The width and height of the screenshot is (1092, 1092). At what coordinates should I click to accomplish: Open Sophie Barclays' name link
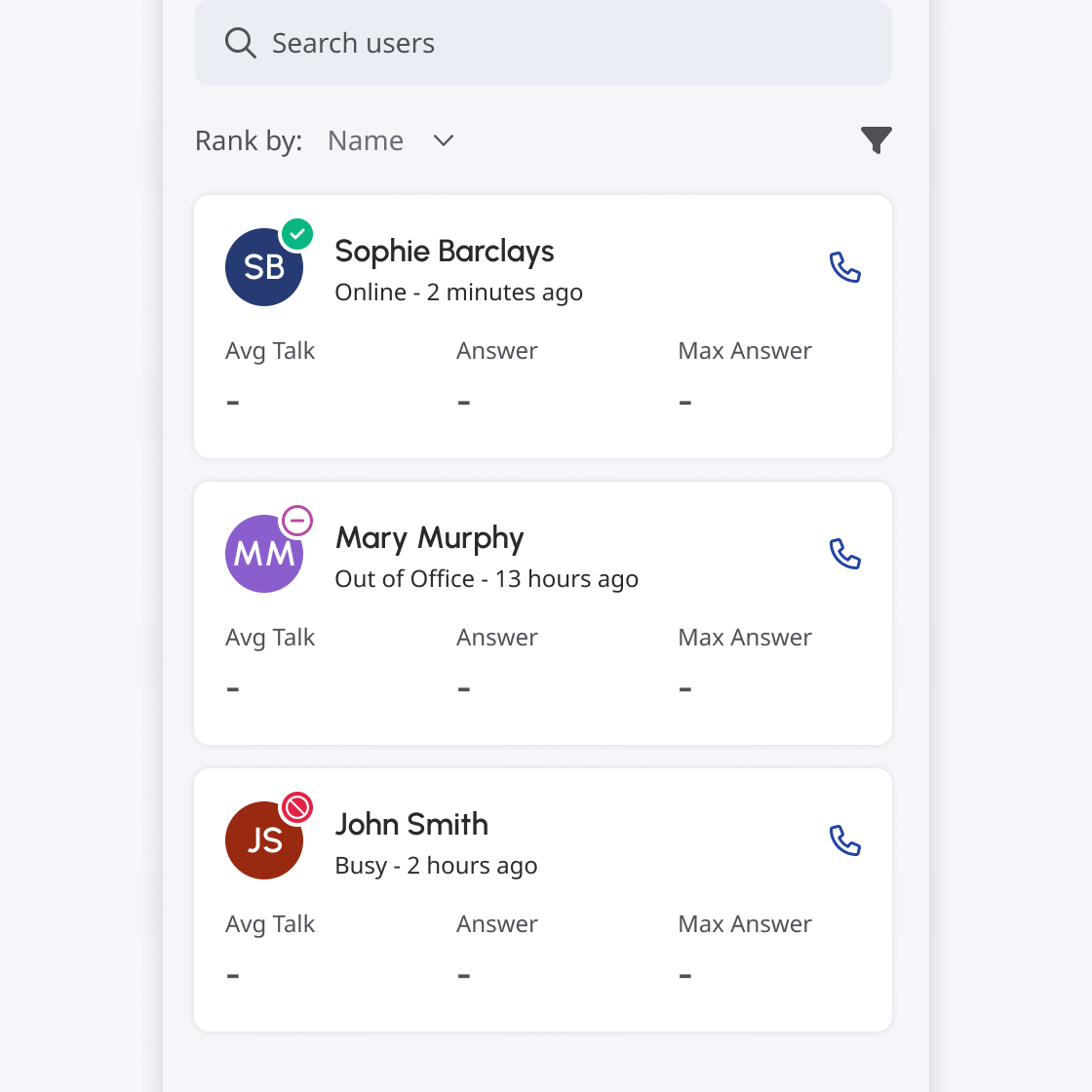point(444,252)
